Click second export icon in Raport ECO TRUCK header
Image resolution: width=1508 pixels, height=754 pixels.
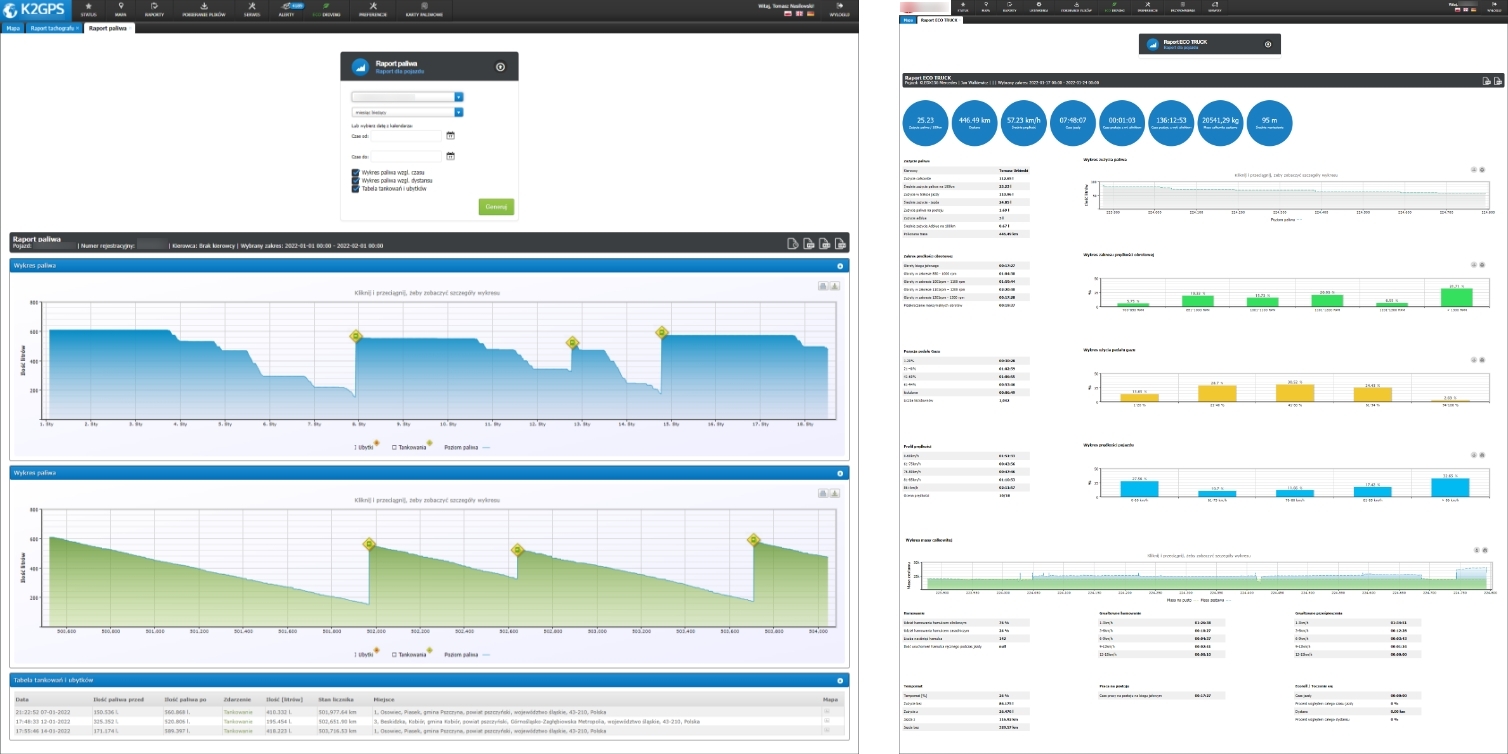coord(1497,81)
